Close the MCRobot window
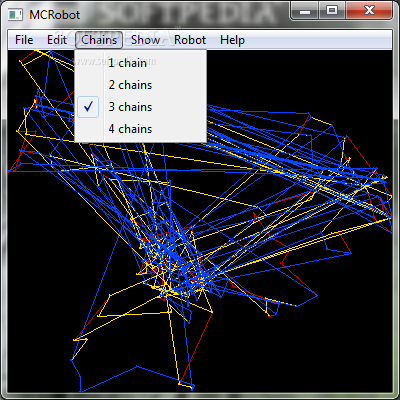400x400 pixels. coord(369,11)
